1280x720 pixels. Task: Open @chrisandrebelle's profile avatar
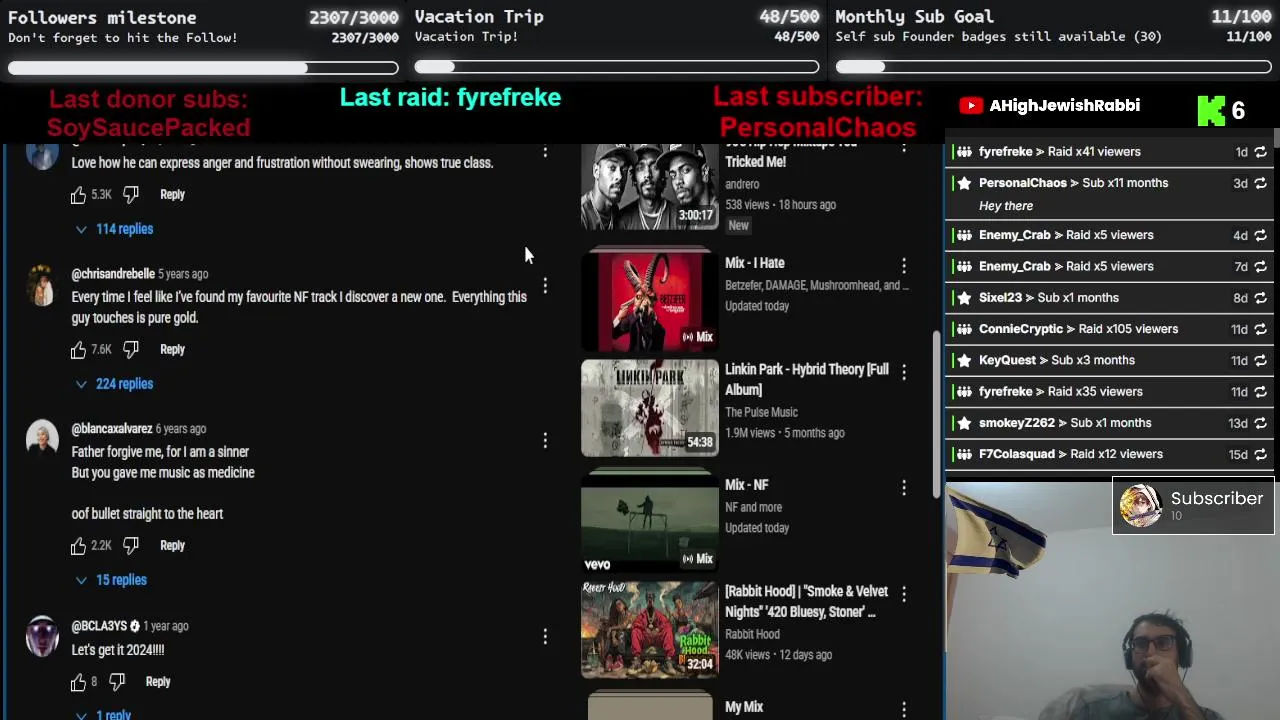coord(42,285)
